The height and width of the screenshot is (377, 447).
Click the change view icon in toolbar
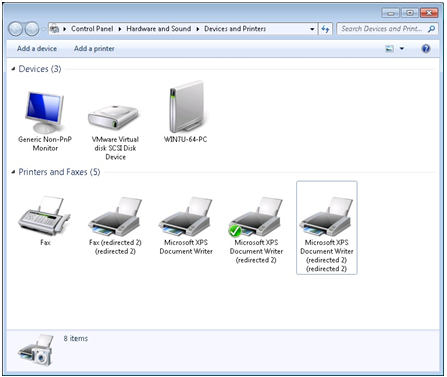(x=389, y=49)
